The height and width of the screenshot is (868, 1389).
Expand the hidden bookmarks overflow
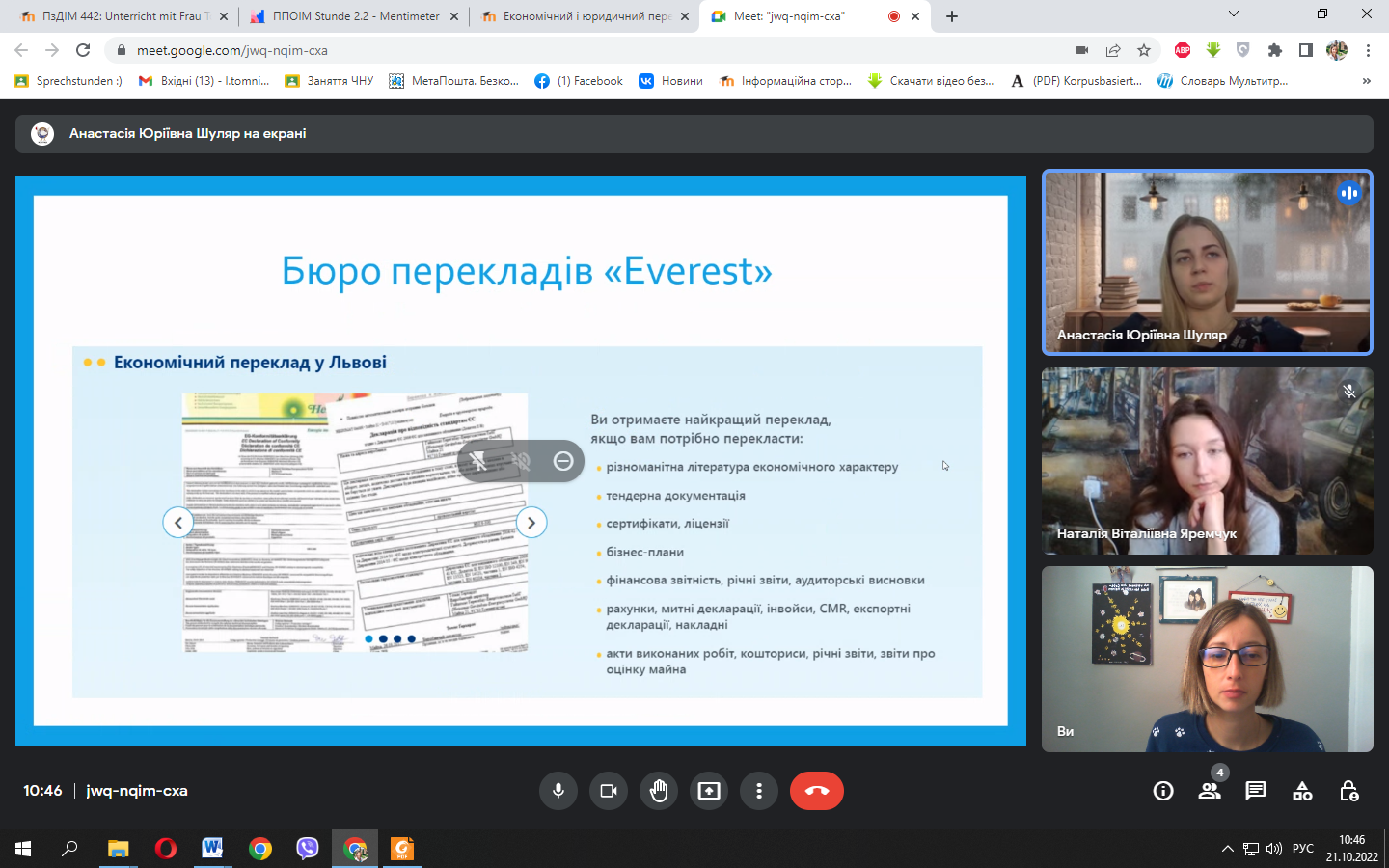pos(1366,81)
